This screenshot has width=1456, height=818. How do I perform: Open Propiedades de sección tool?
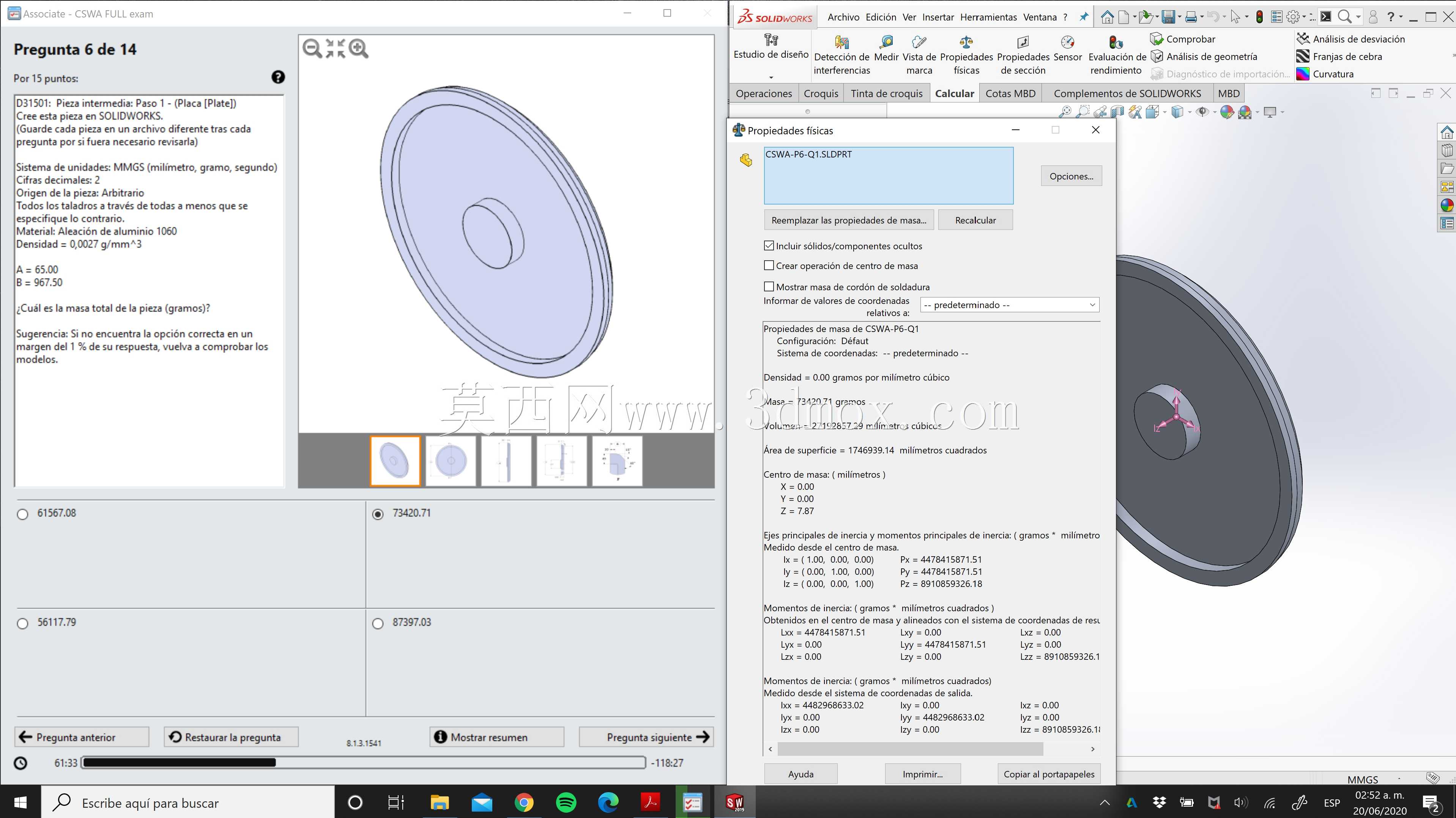pos(1023,55)
